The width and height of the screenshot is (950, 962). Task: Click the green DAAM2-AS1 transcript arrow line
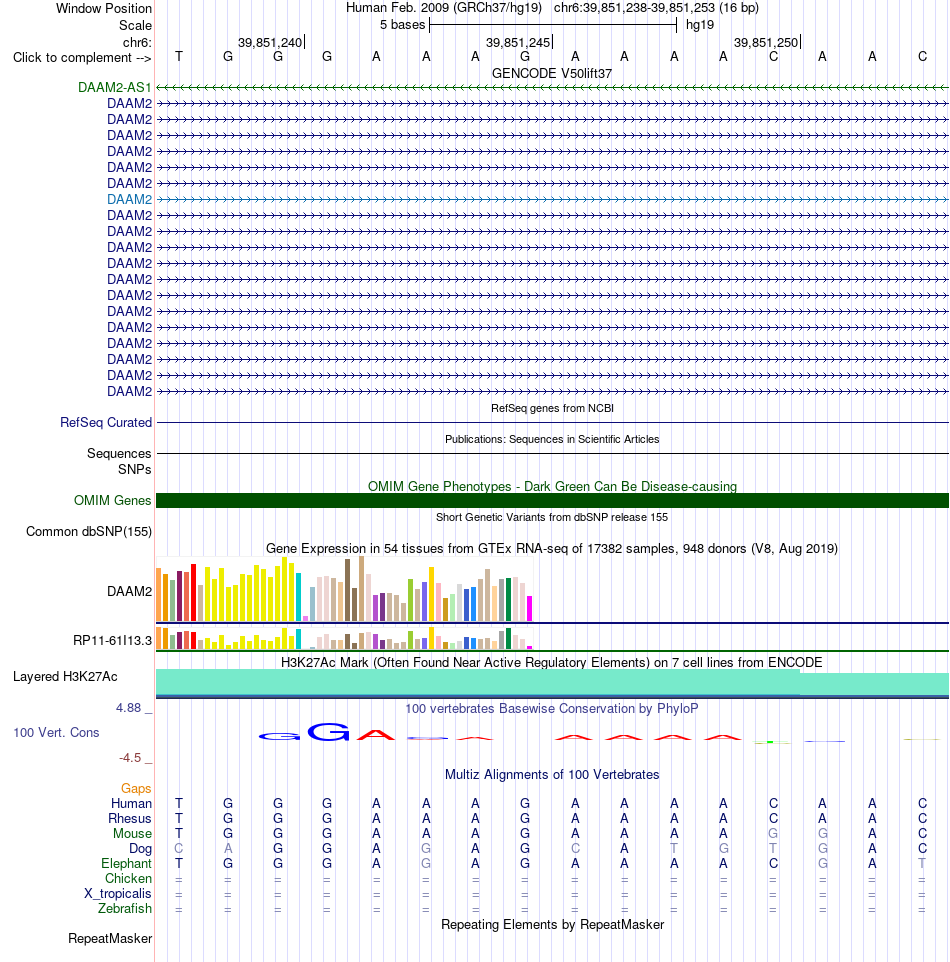point(552,87)
